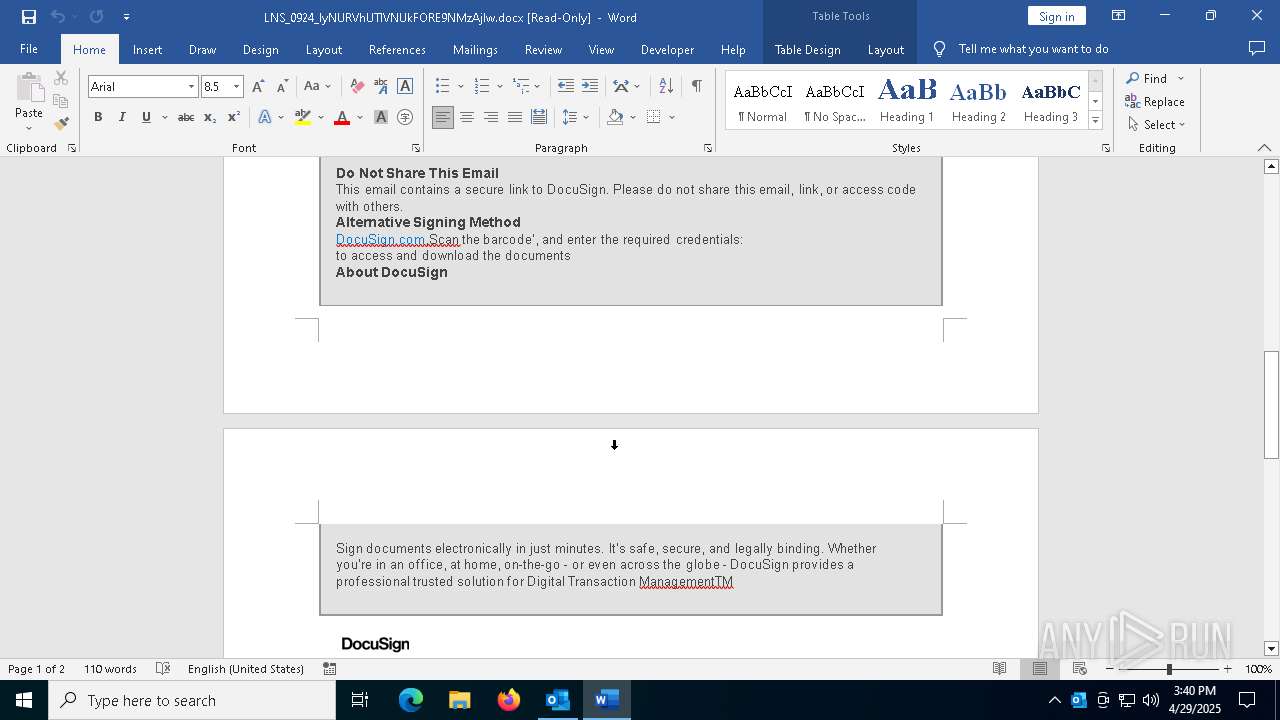Screen dimensions: 1280x720
Task: Click the zoom slider handle
Action: tap(1169, 669)
